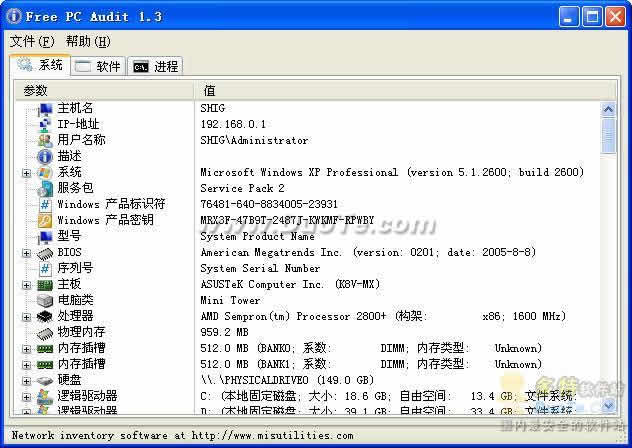Image resolution: width=632 pixels, height=448 pixels.
Task: Click the 主机名 computer icon
Action: click(x=45, y=109)
